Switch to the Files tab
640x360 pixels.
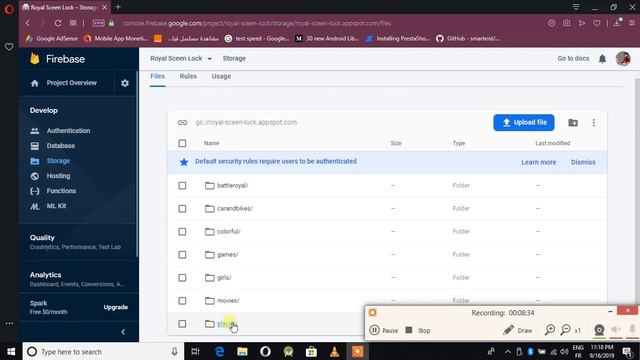157,76
